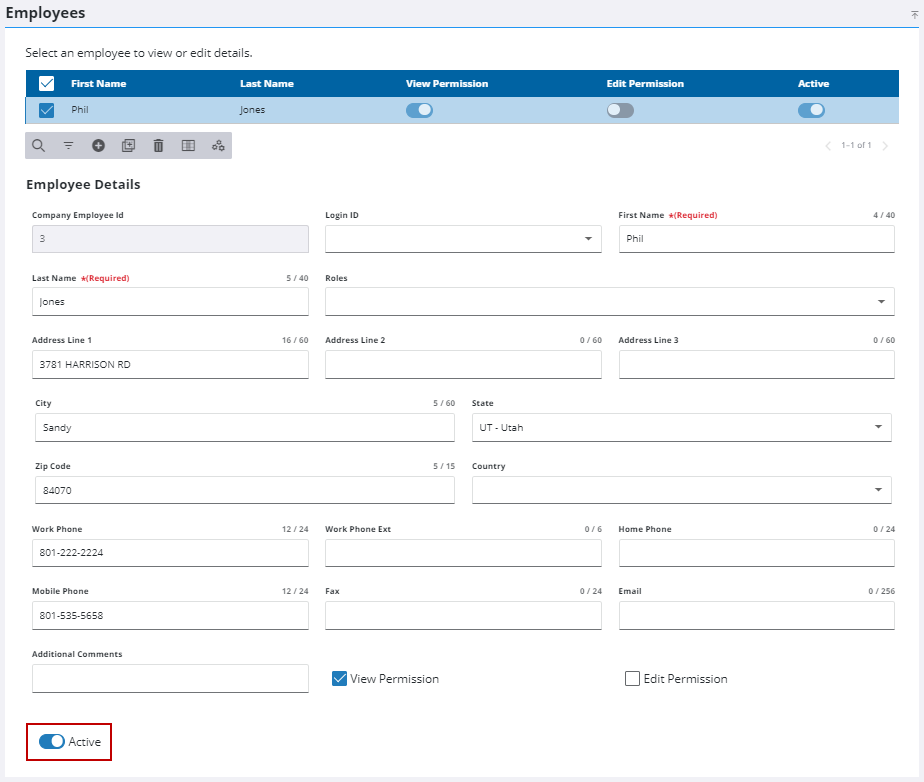924x782 pixels.
Task: Uncheck the View Permission checkbox
Action: (x=339, y=679)
